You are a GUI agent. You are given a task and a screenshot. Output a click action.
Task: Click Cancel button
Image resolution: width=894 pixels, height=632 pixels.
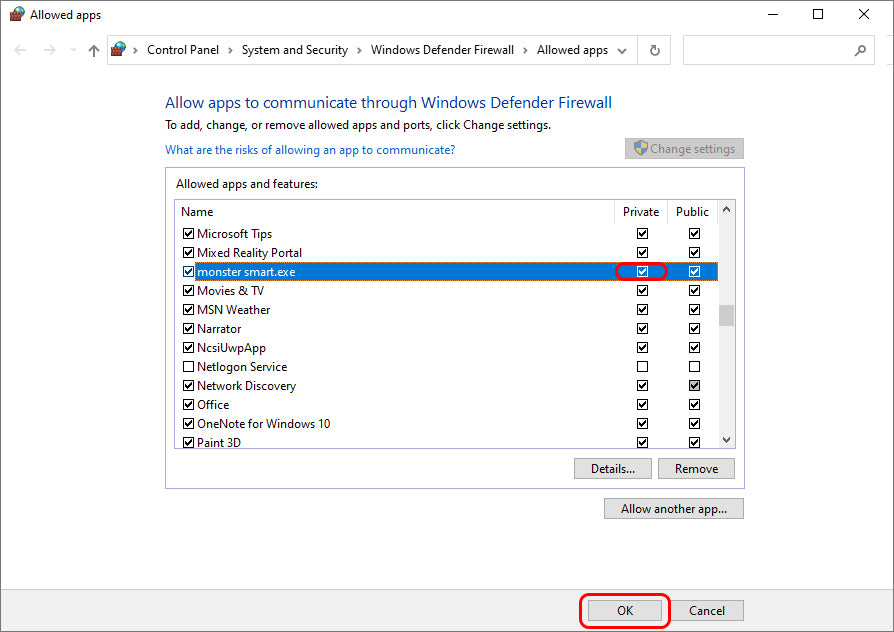(707, 610)
